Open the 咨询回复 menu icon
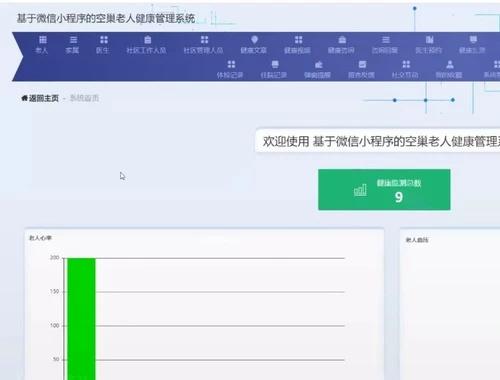The width and height of the screenshot is (500, 380). click(386, 40)
